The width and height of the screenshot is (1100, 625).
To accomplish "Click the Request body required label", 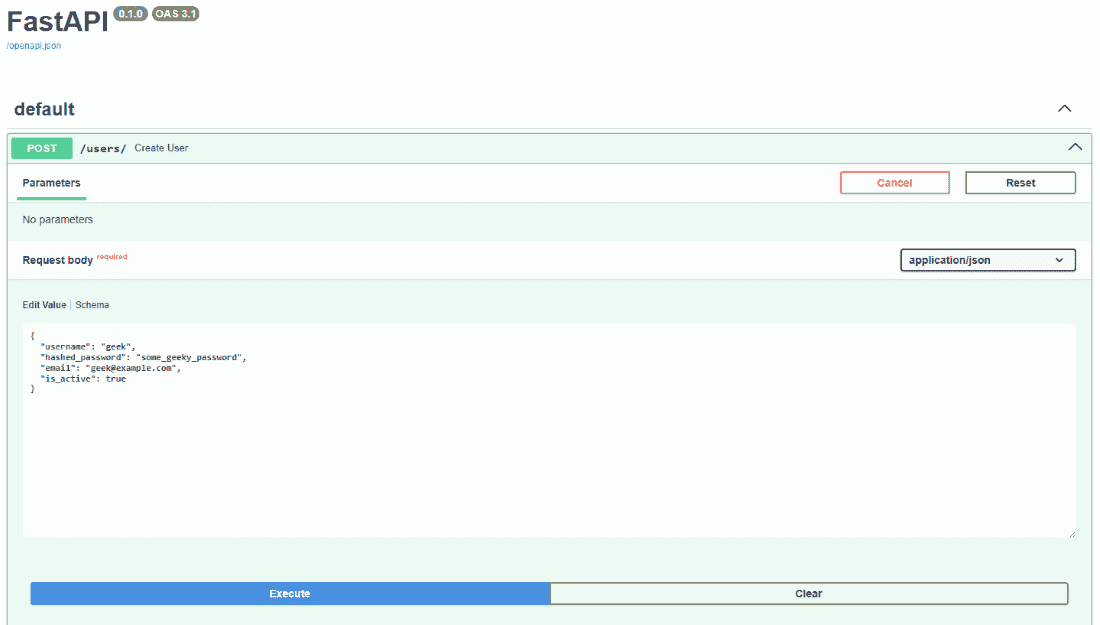I will tap(58, 259).
